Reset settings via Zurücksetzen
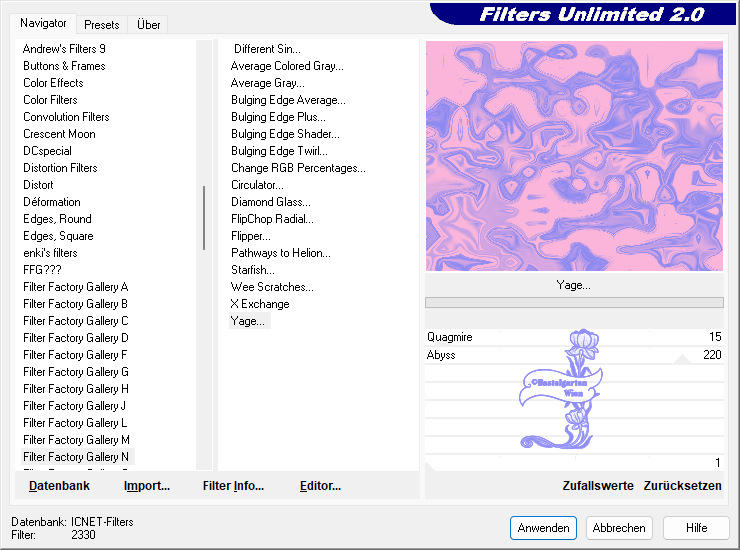740x550 pixels. click(682, 486)
